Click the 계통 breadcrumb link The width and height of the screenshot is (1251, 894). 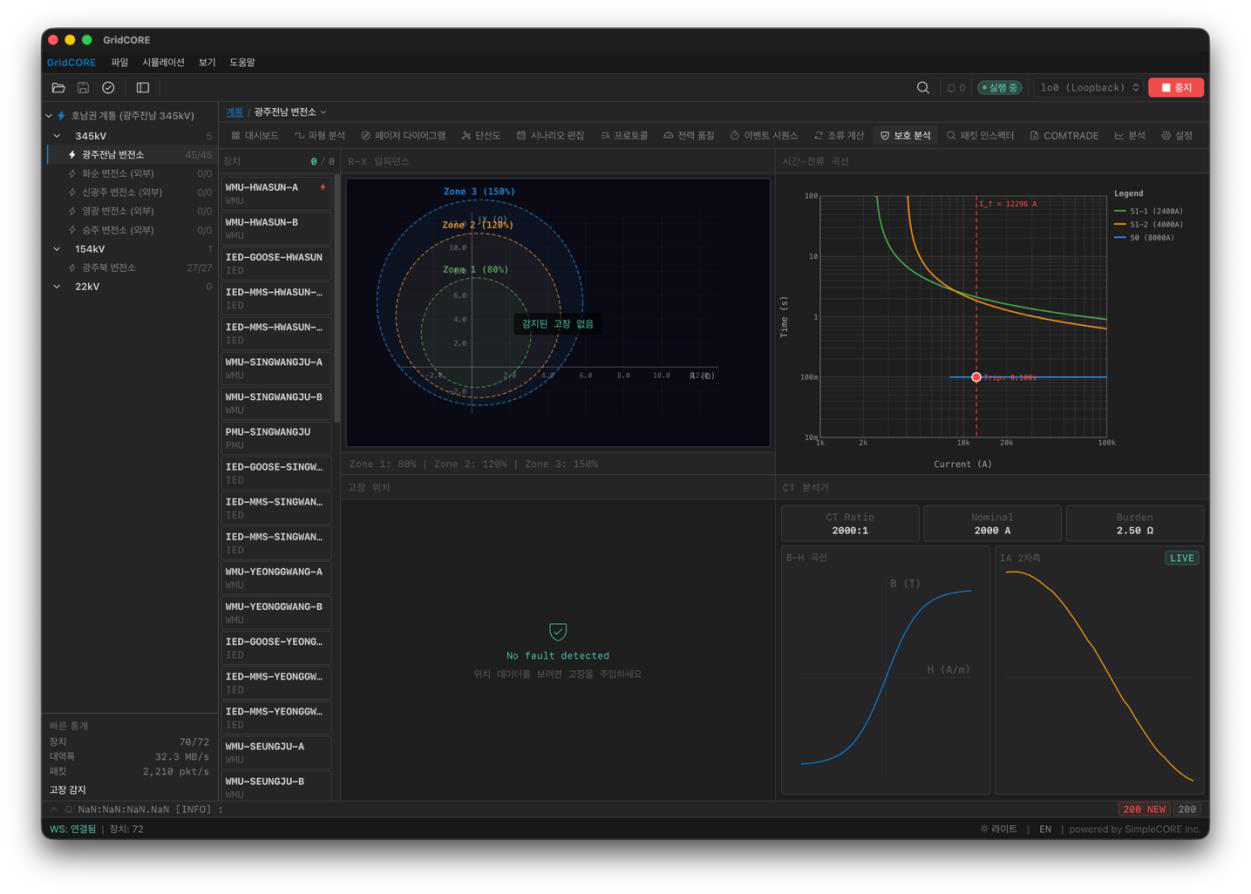click(x=234, y=112)
